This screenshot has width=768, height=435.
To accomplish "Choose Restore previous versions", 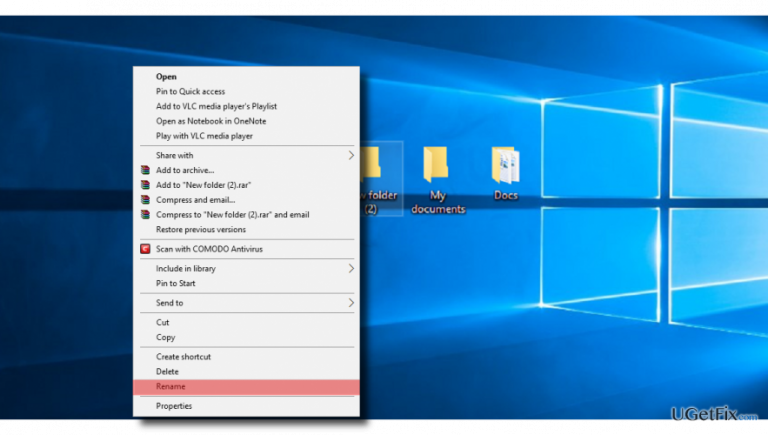I will pos(246,229).
